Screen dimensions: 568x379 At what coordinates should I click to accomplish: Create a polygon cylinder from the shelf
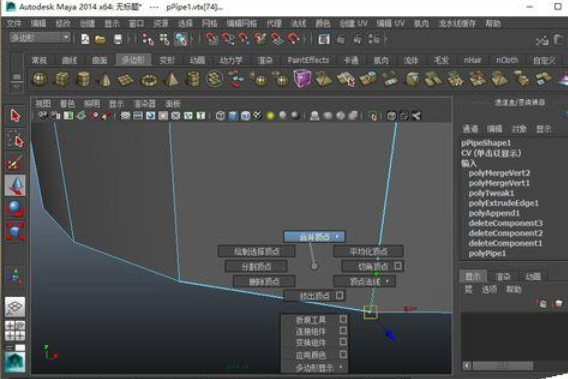83,79
